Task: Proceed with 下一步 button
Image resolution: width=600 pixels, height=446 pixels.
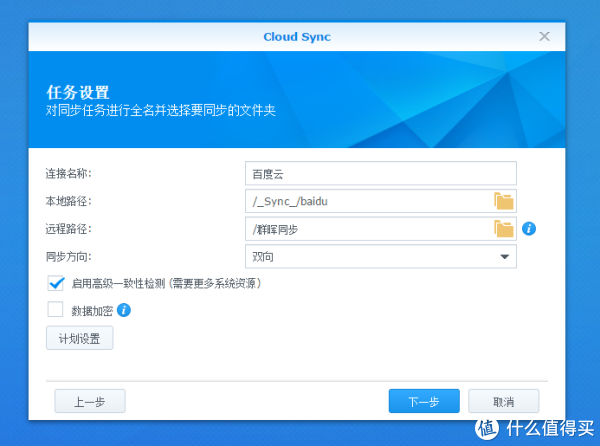Action: 423,401
